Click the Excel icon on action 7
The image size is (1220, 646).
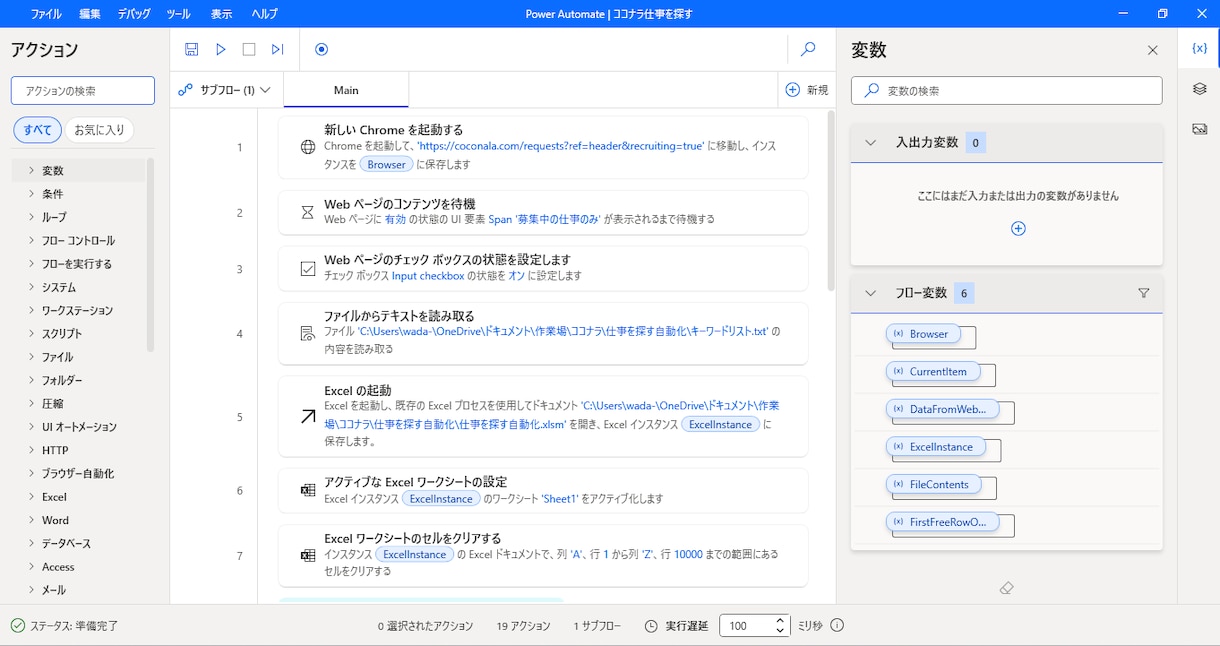coord(308,555)
